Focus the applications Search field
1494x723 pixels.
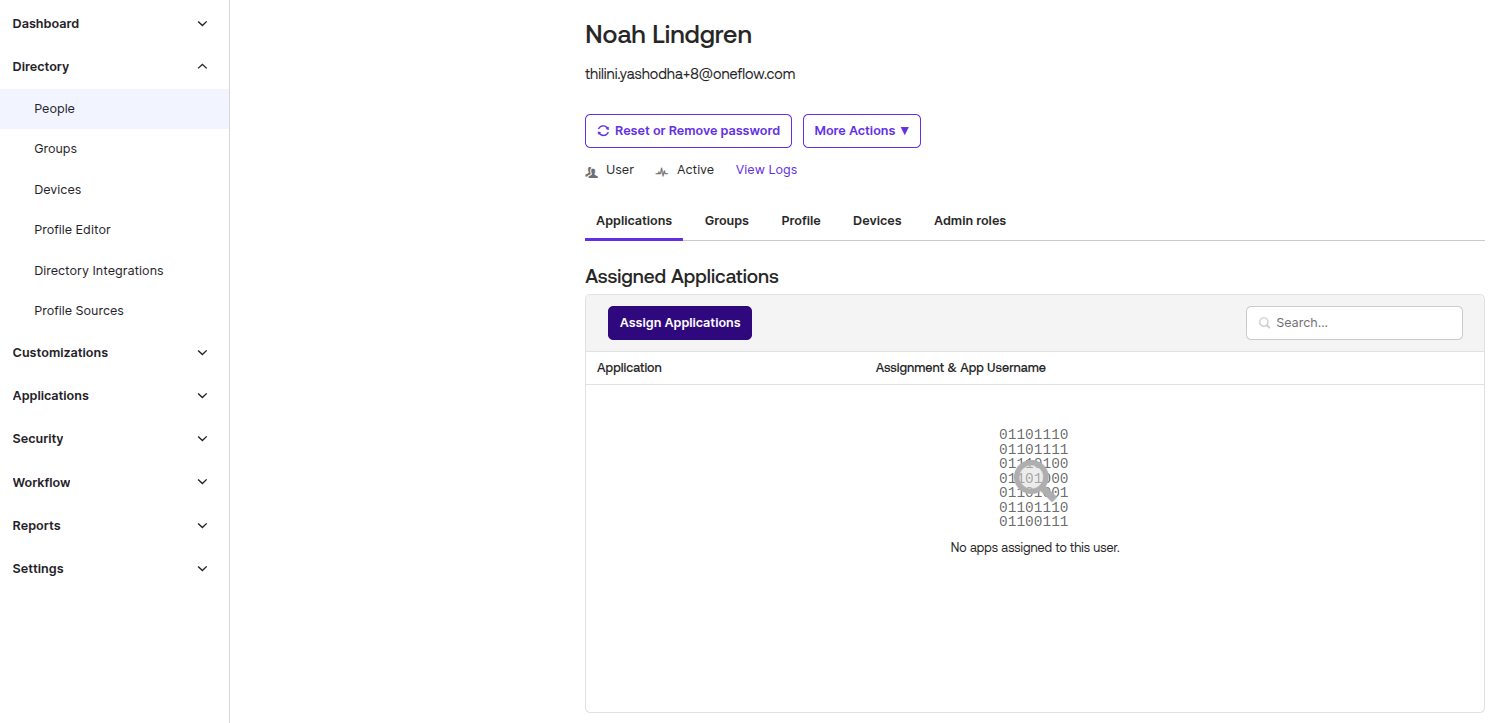(1354, 323)
